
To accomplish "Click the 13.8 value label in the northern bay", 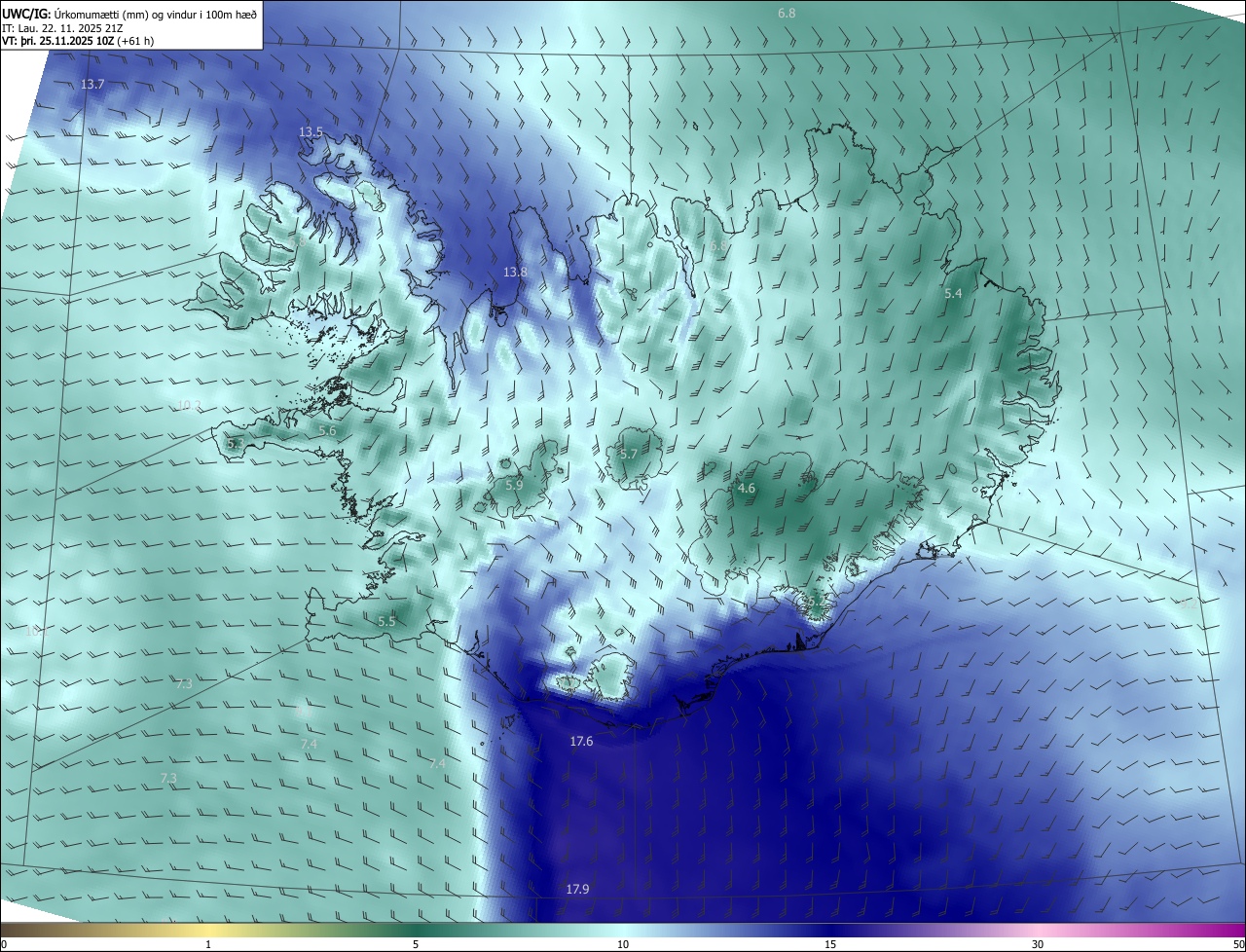I will [x=515, y=273].
